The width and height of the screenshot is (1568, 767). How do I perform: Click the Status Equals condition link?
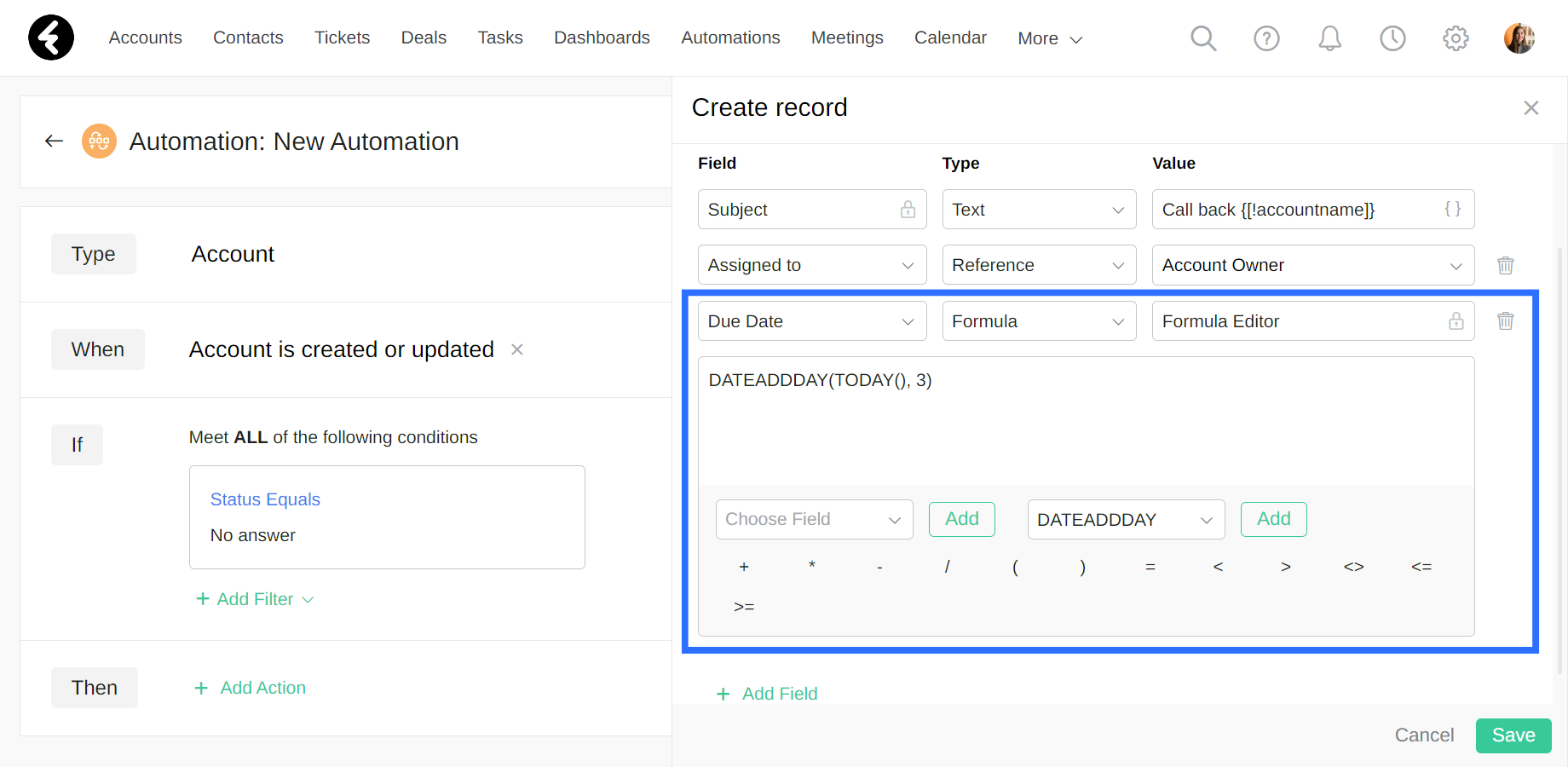point(265,499)
